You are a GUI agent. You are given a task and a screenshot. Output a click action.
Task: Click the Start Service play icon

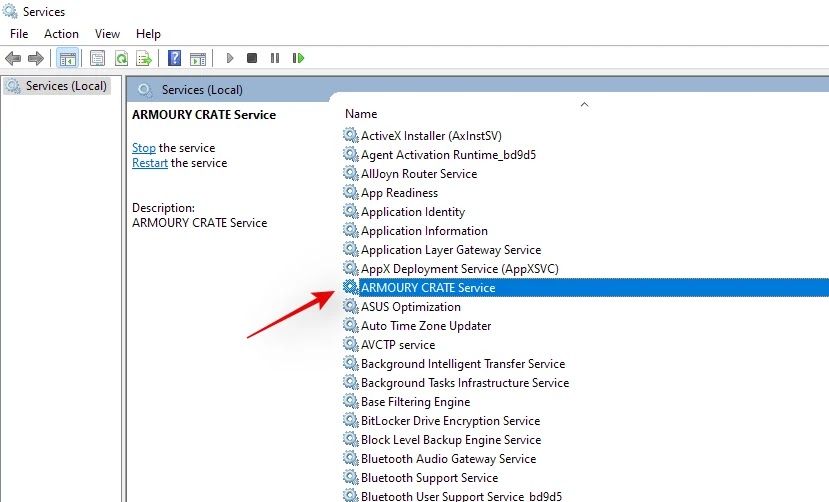pyautogui.click(x=229, y=58)
